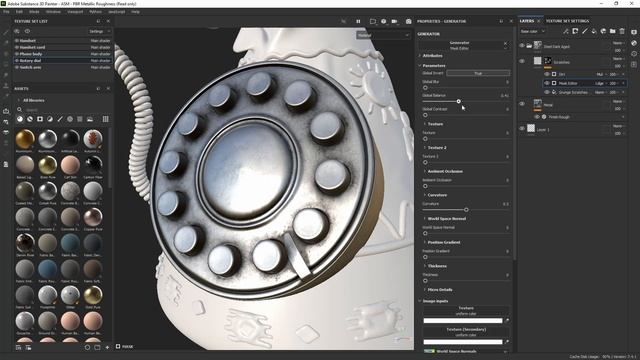Click the Texture (Secondary) uniform color button
The height and width of the screenshot is (360, 640).
pyautogui.click(x=466, y=332)
